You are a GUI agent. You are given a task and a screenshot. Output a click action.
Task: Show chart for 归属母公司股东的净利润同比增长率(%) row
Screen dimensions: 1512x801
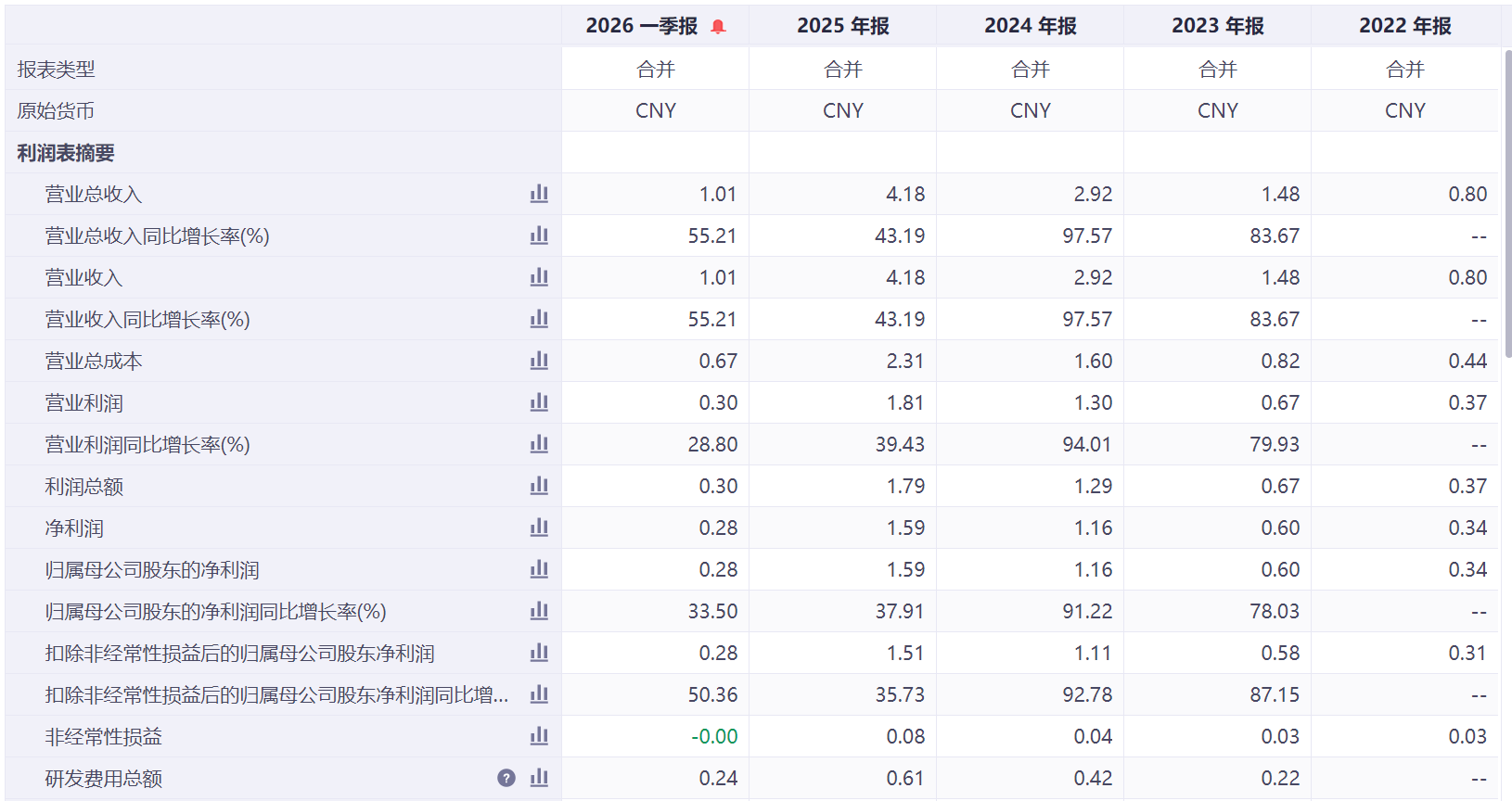pyautogui.click(x=539, y=611)
